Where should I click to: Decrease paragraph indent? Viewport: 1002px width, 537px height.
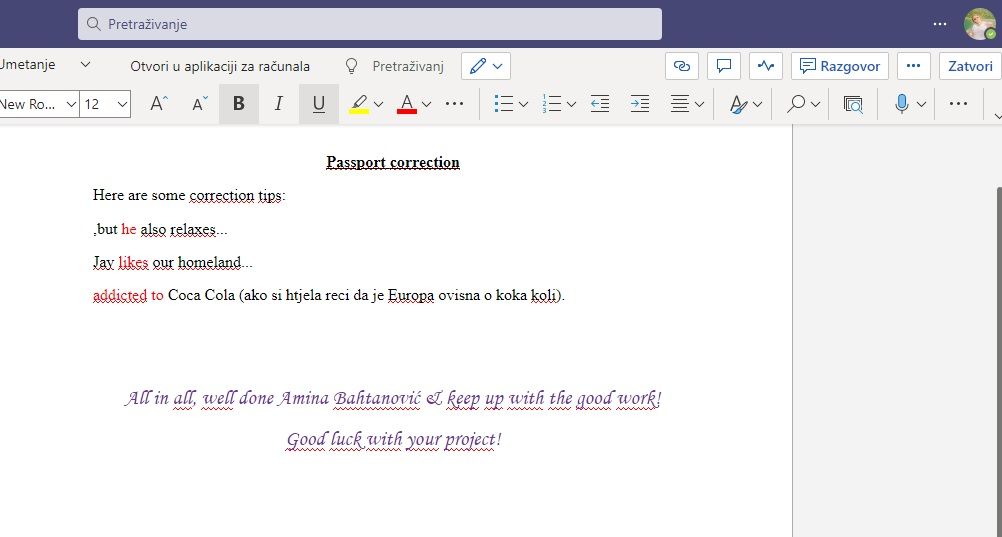pos(600,104)
